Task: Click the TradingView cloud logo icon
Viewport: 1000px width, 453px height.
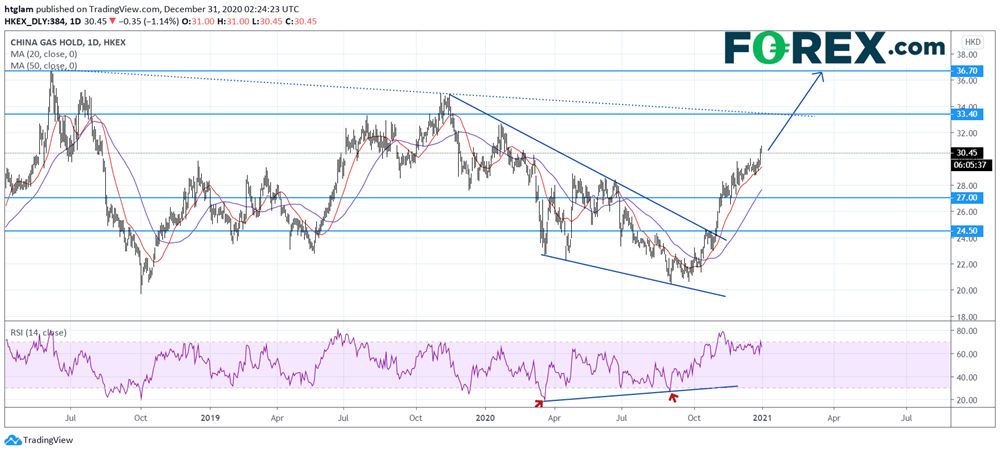Action: click(12, 440)
